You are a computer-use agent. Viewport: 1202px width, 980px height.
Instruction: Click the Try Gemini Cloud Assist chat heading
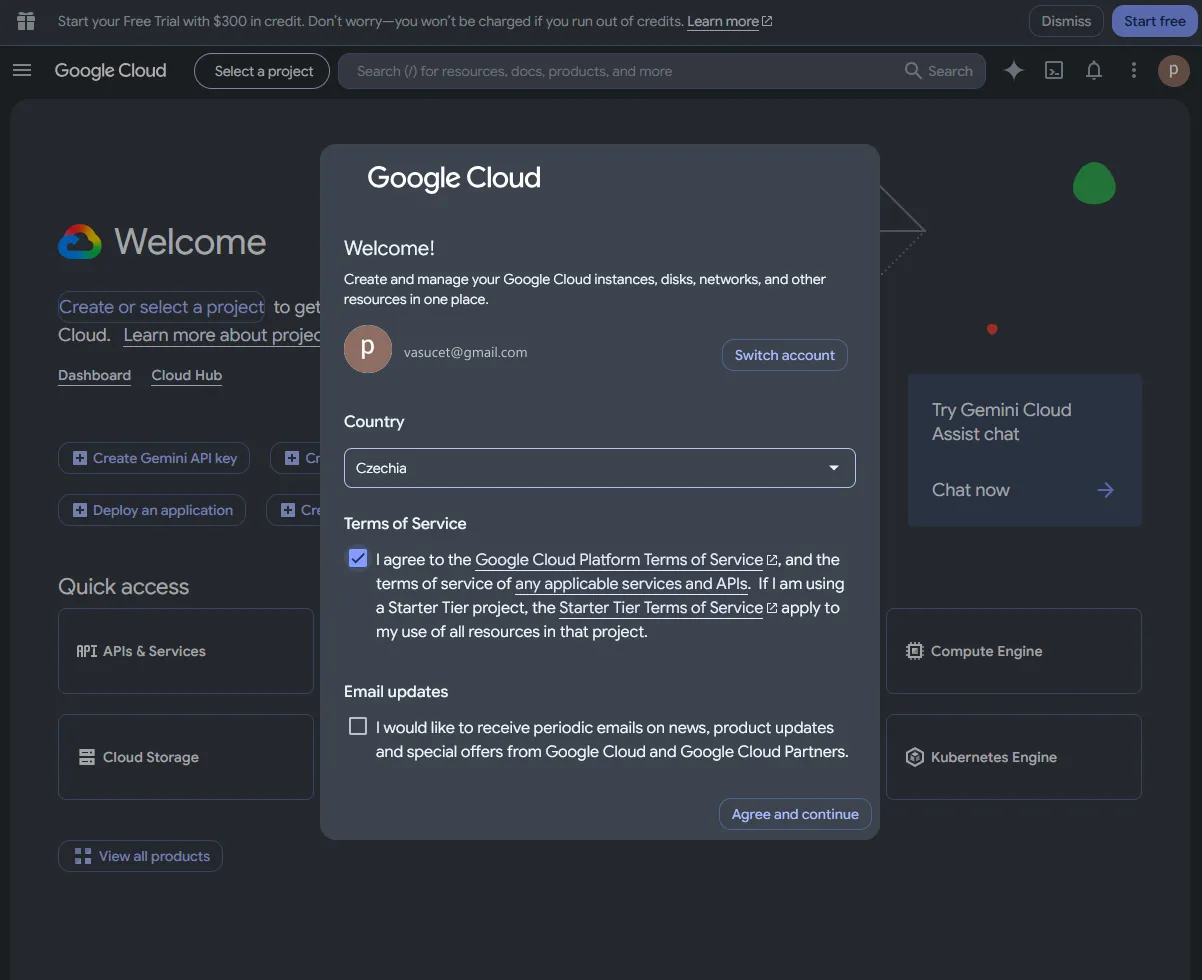click(1001, 422)
